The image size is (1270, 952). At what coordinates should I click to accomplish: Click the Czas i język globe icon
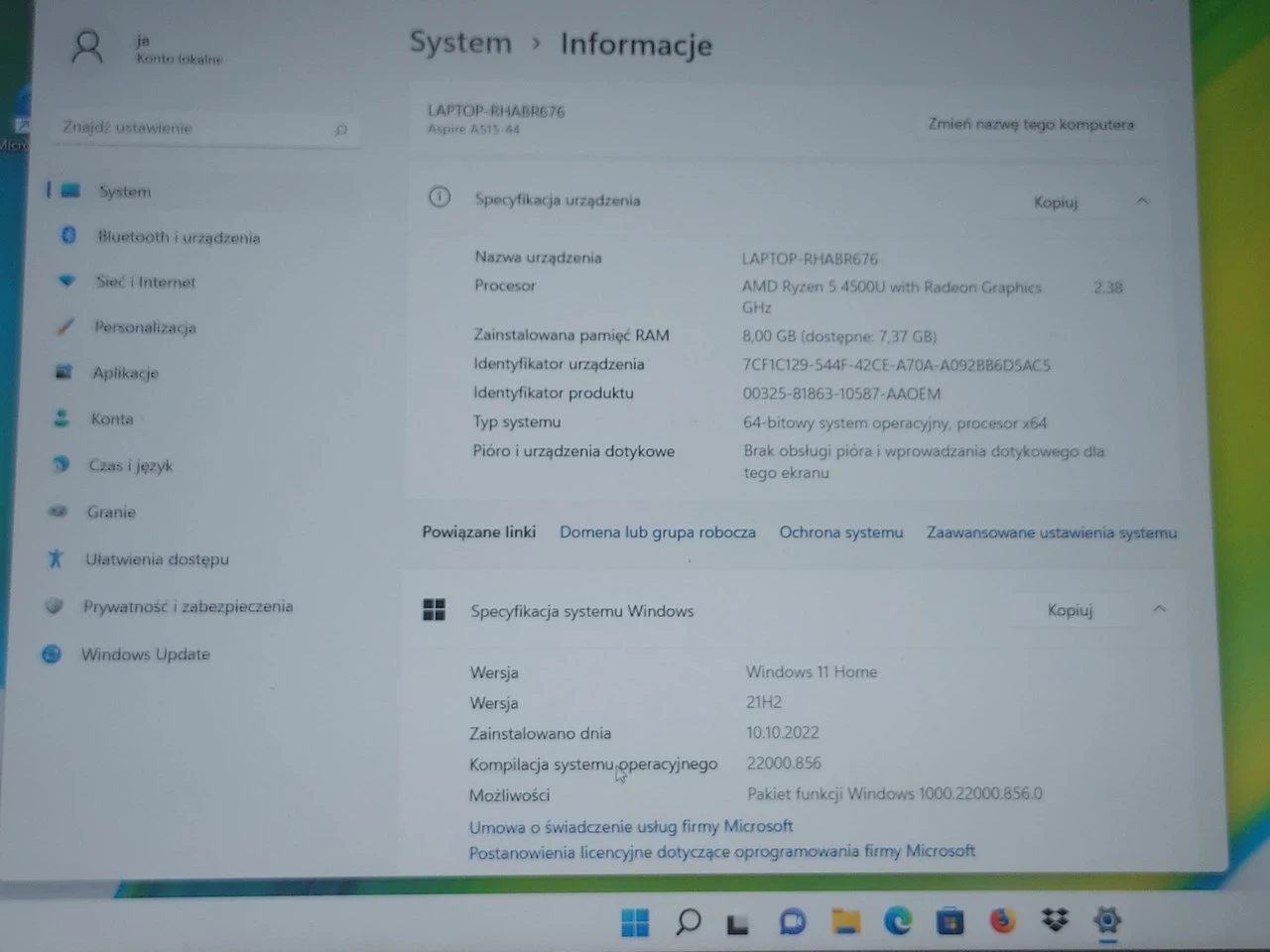point(61,464)
